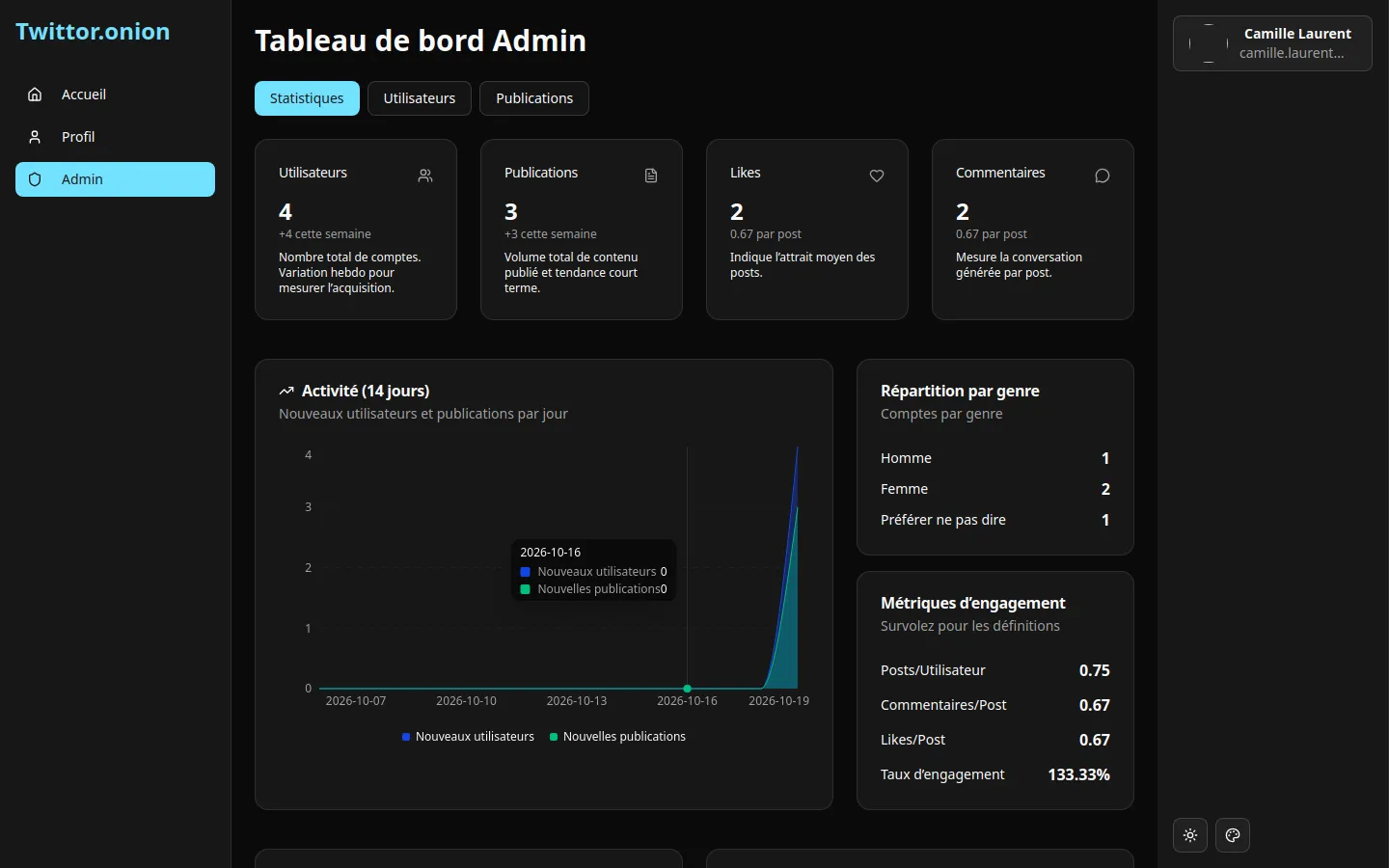1389x868 pixels.
Task: Click the Tableau de bord Admin heading
Action: coord(421,41)
